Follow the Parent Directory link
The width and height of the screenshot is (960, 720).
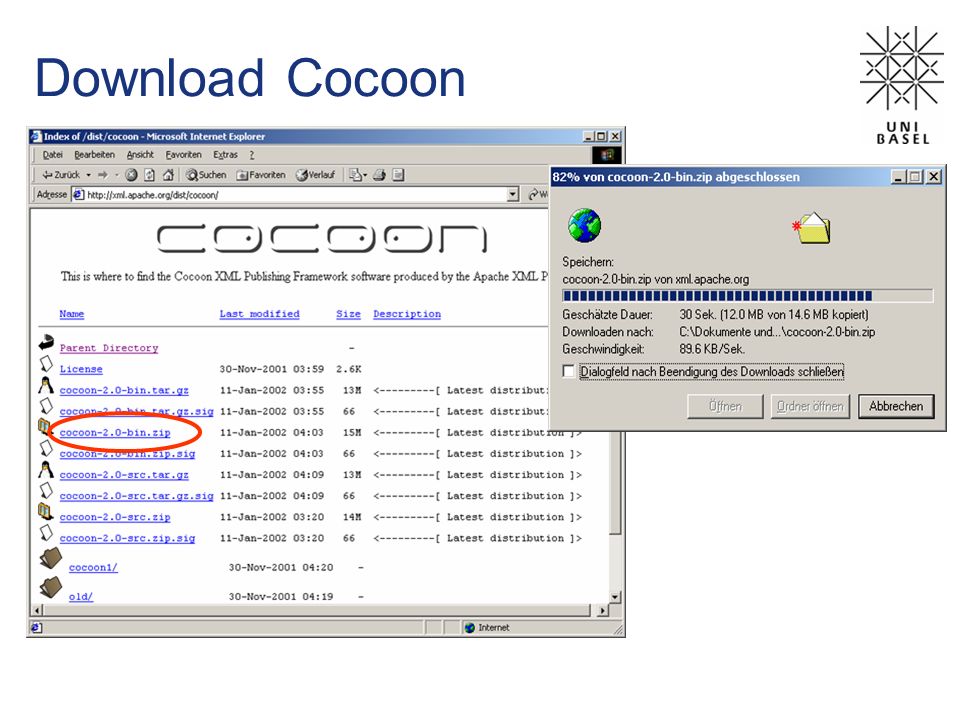pyautogui.click(x=109, y=348)
